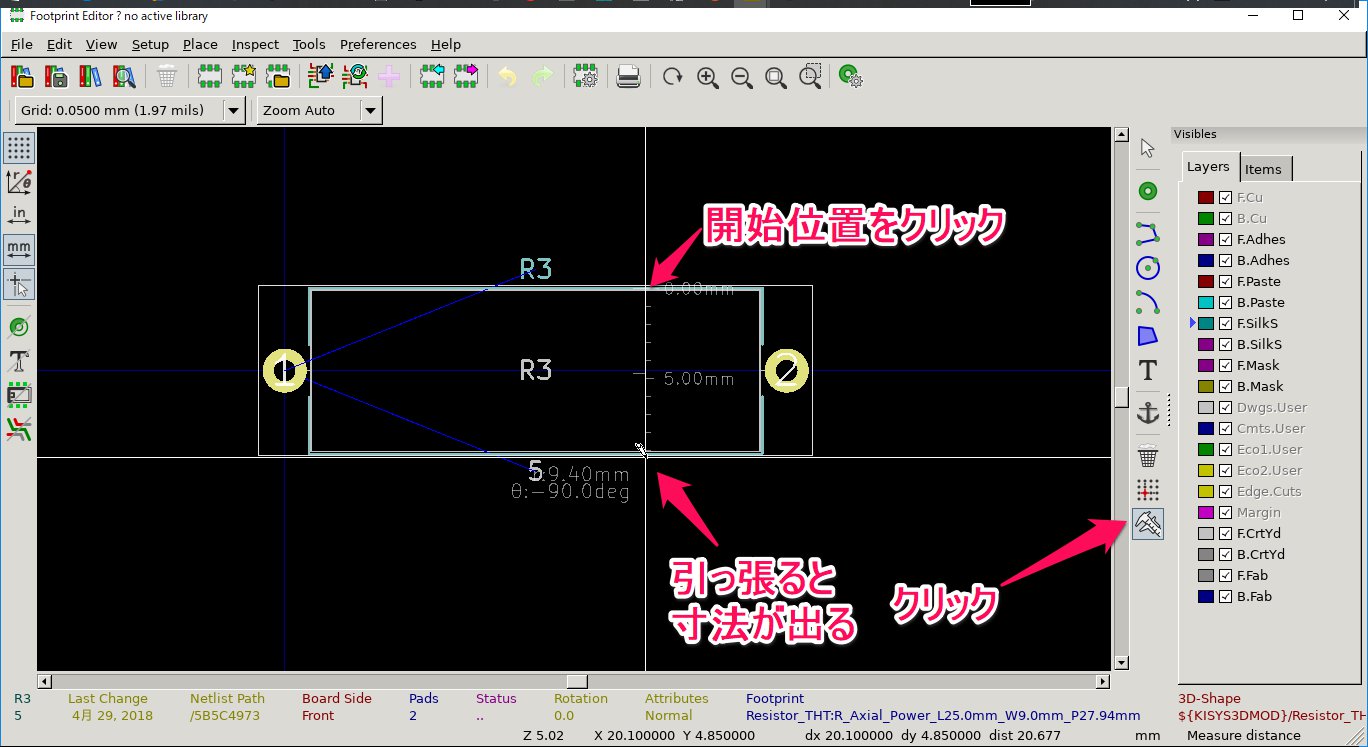Click the Print footprint icon
This screenshot has width=1368, height=747.
[x=628, y=77]
